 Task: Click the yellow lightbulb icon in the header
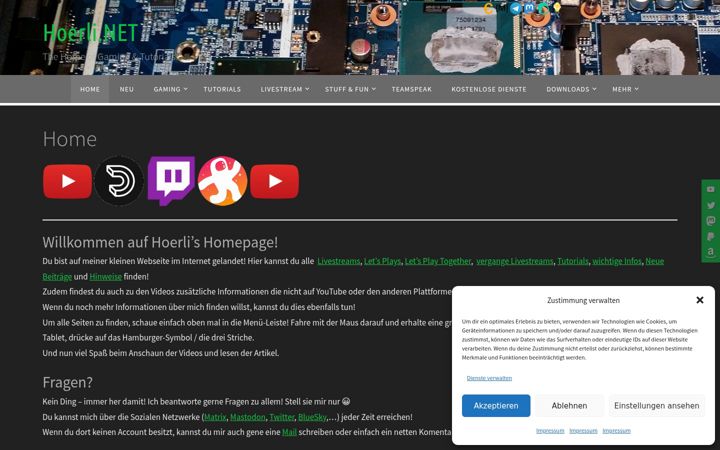(x=557, y=8)
